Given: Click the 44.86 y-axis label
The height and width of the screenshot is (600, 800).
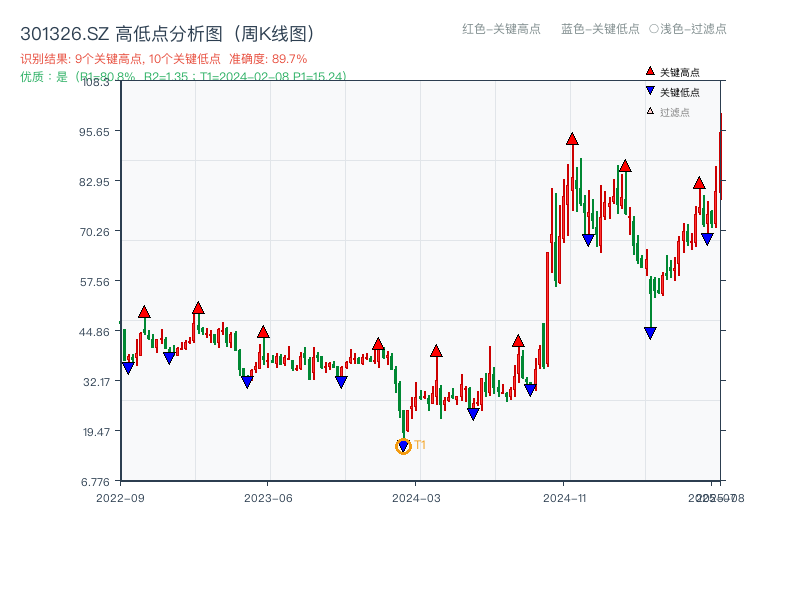Looking at the screenshot, I should tap(94, 332).
